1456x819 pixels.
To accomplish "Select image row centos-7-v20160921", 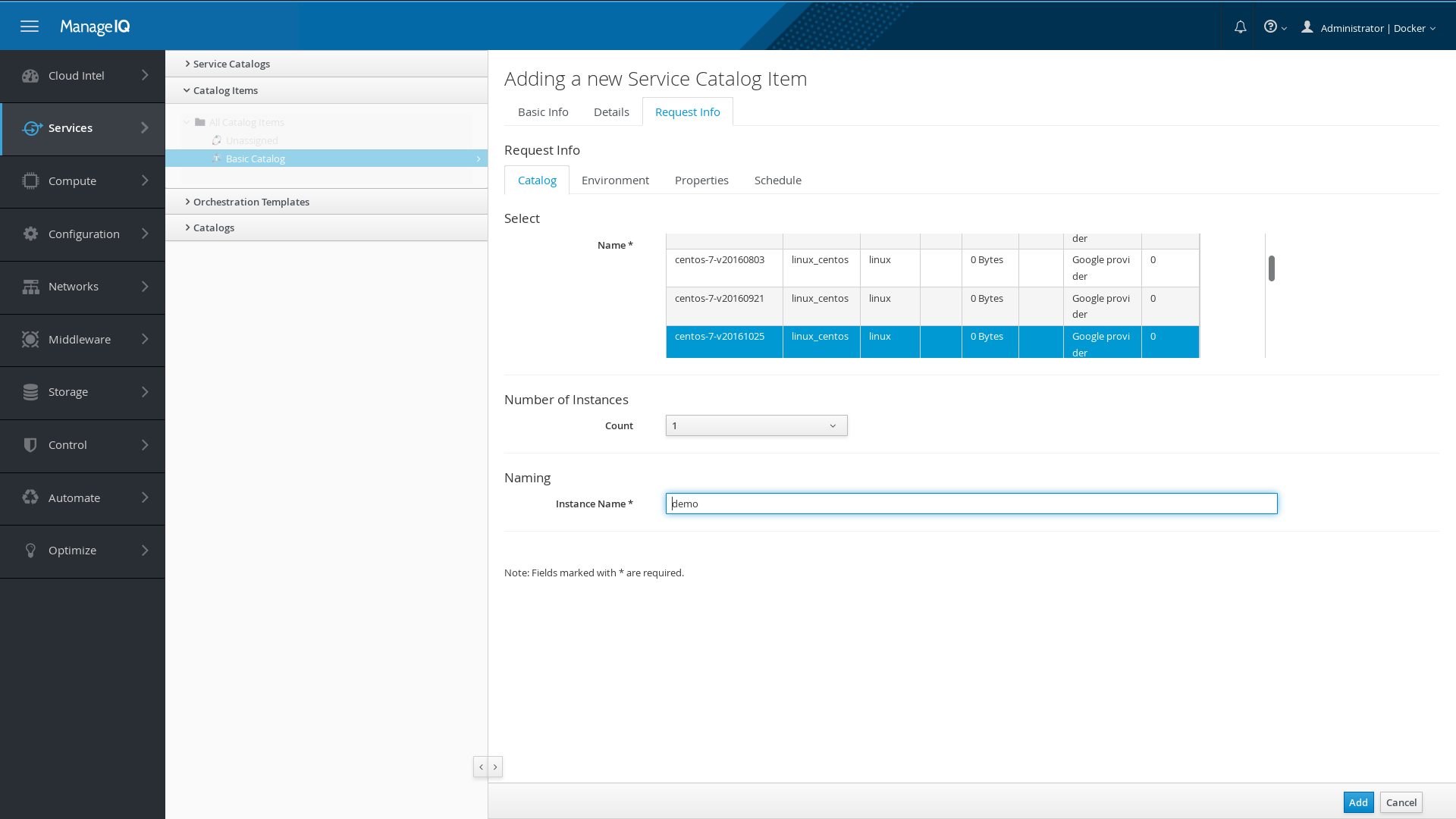I will (933, 306).
